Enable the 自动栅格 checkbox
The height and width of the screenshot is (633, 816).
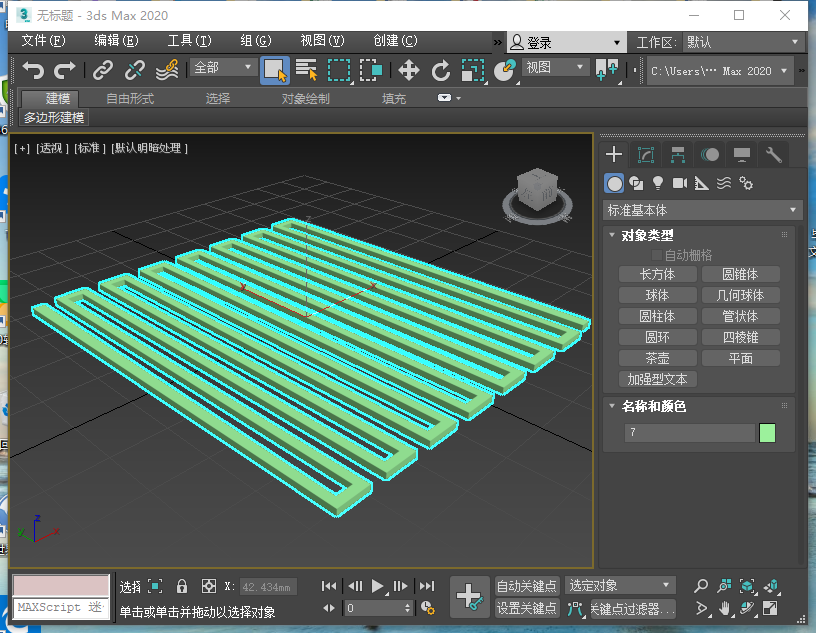pos(658,255)
